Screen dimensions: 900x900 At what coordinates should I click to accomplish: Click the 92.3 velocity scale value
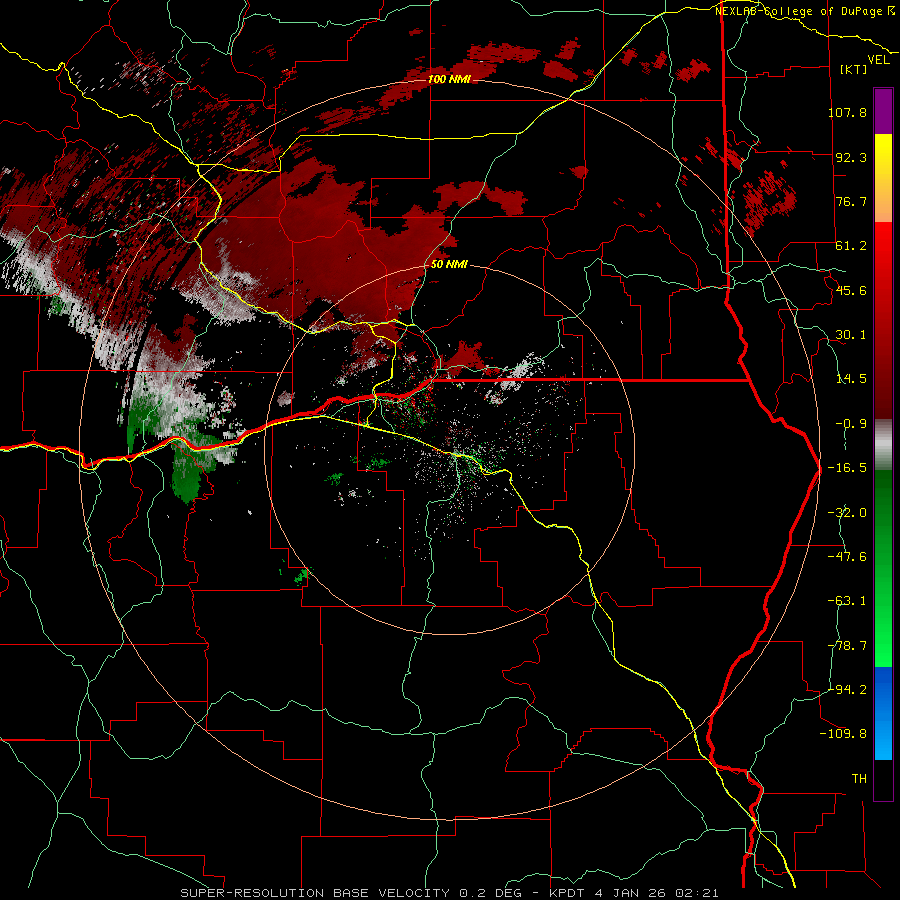click(851, 157)
